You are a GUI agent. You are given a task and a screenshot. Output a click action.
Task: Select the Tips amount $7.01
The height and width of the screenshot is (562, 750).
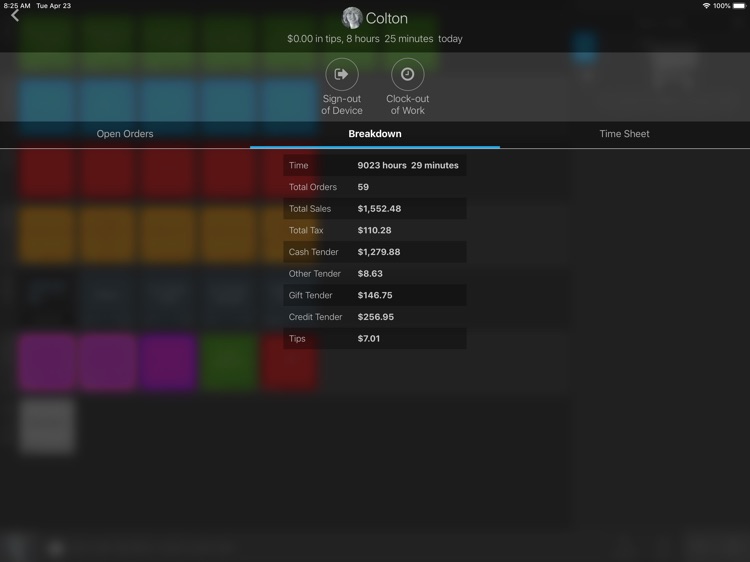coord(369,339)
